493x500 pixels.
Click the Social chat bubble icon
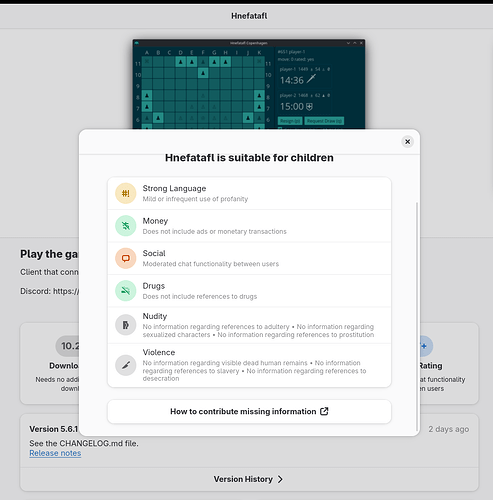(126, 258)
